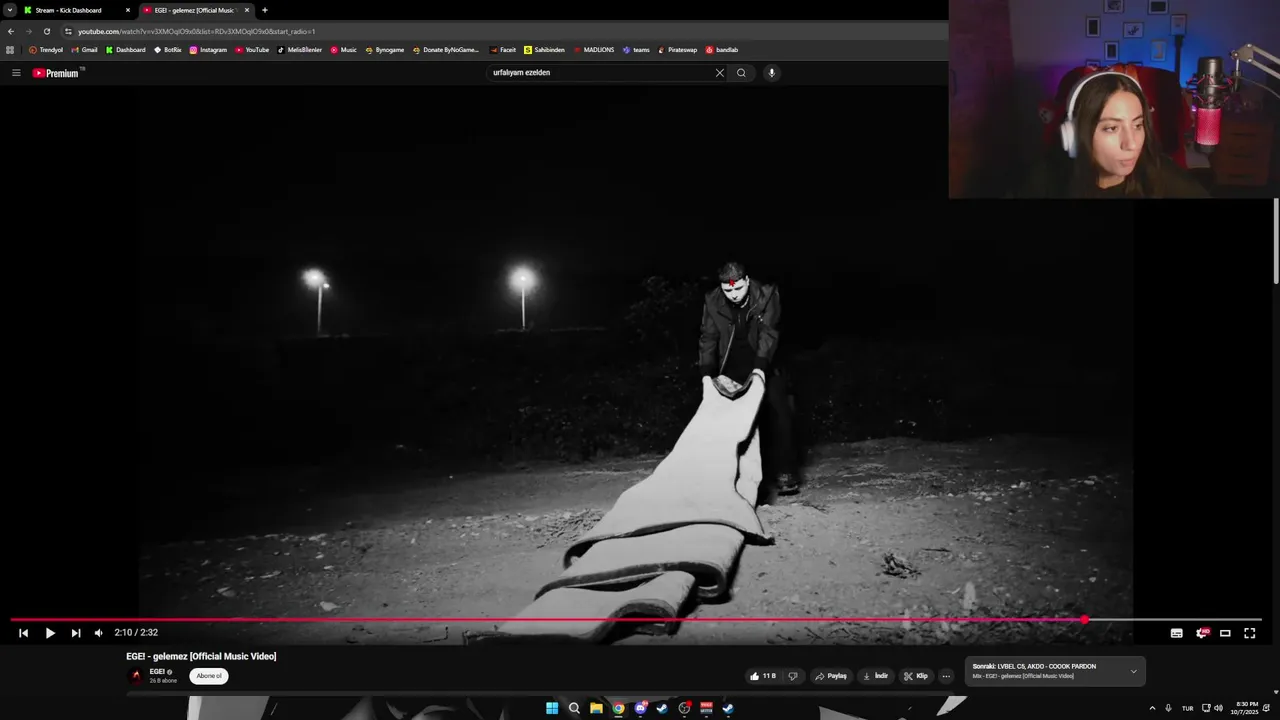
Task: Open the Trendyol bookmark
Action: [46, 50]
